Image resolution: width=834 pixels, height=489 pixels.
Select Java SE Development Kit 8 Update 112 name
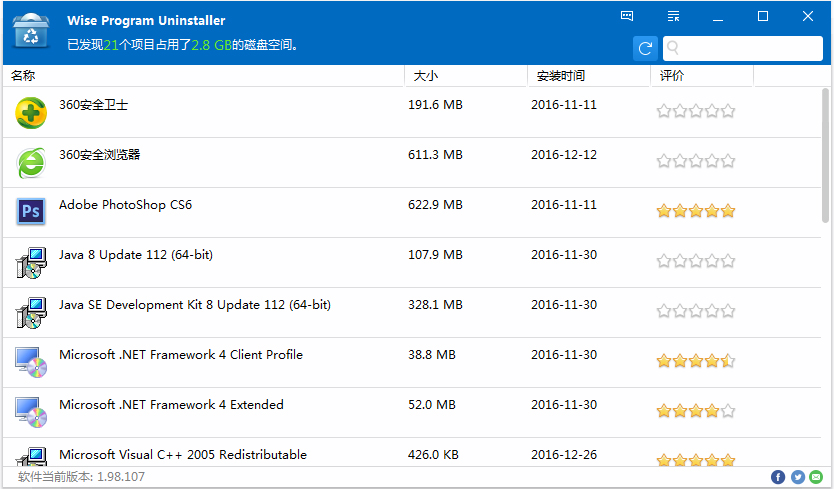[195, 305]
